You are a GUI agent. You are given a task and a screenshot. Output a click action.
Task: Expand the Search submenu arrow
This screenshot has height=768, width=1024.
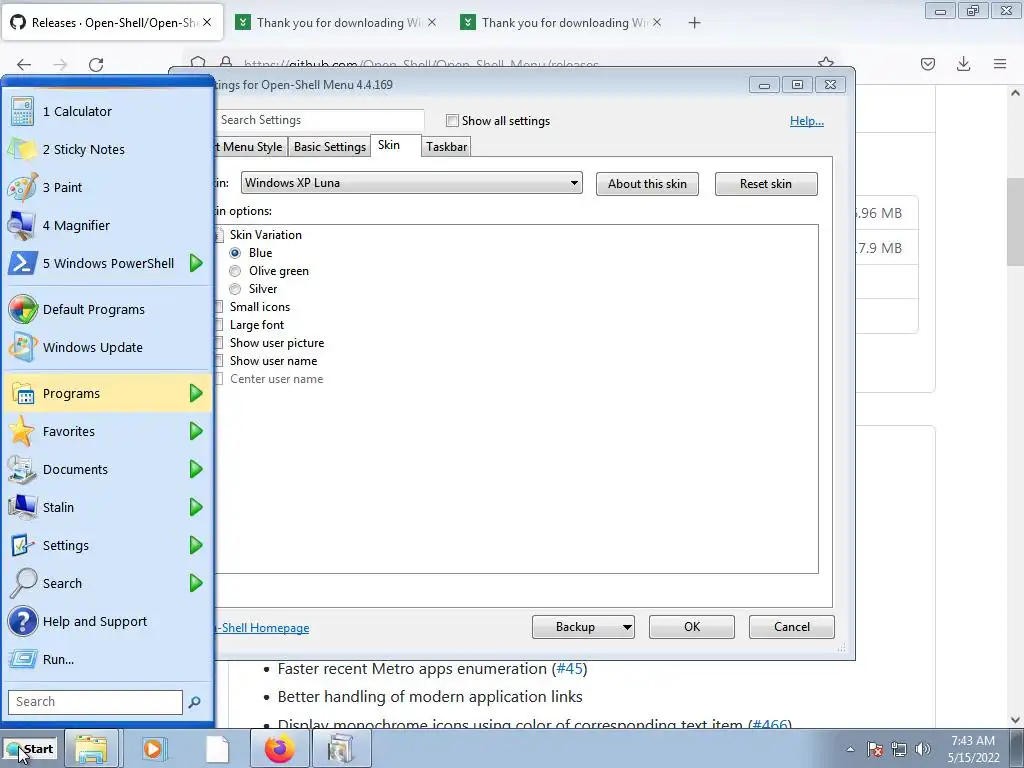point(196,583)
